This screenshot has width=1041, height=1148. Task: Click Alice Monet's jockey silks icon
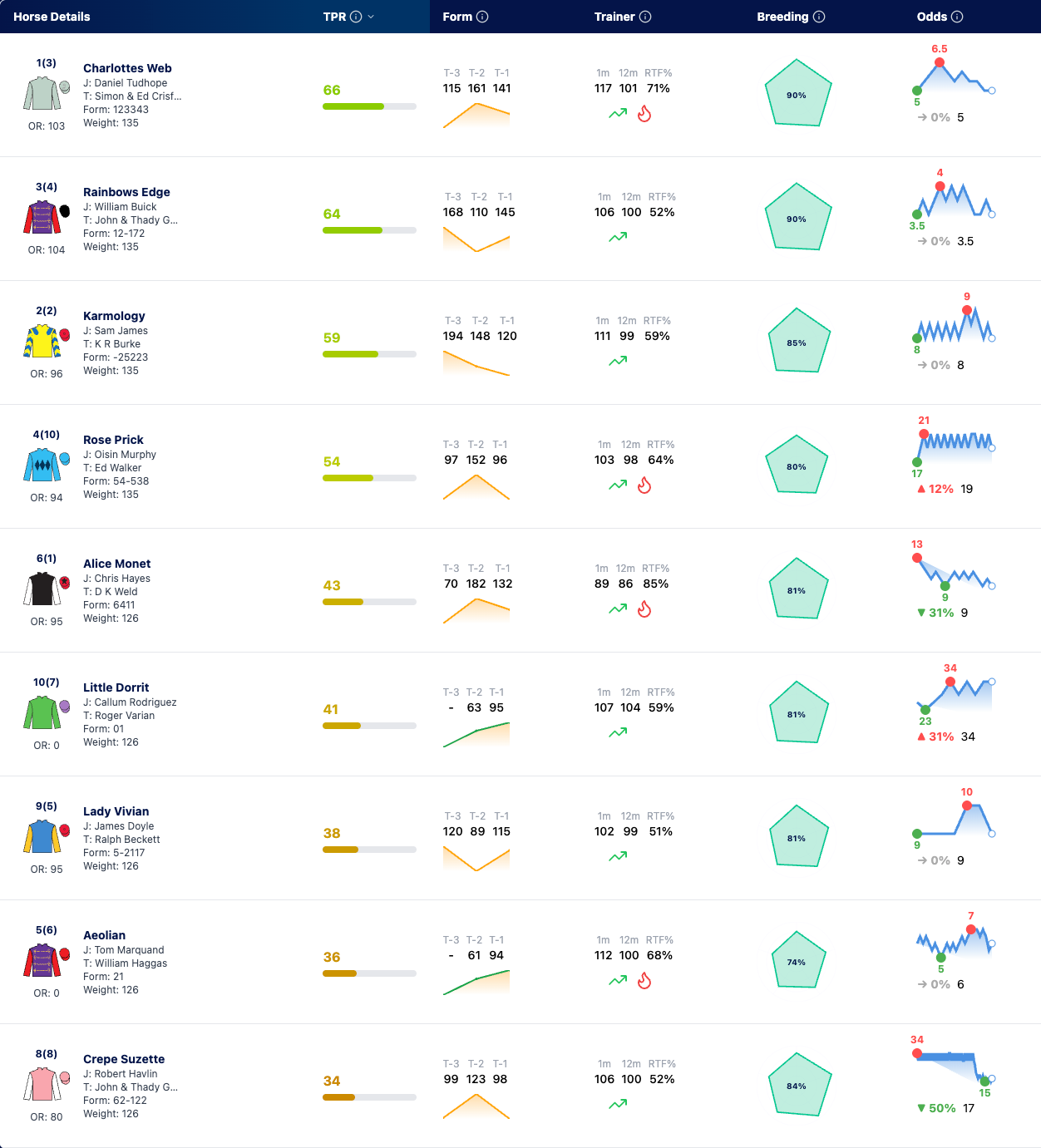point(42,589)
